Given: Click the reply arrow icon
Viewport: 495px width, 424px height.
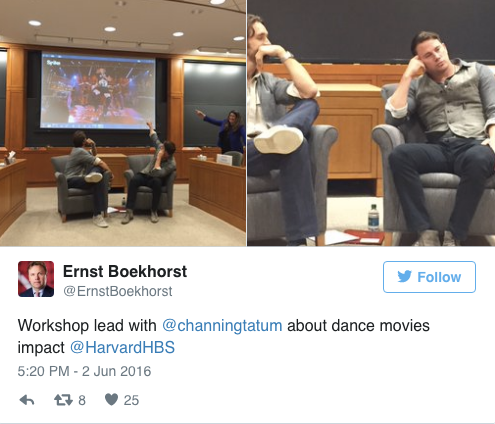Looking at the screenshot, I should (x=27, y=400).
